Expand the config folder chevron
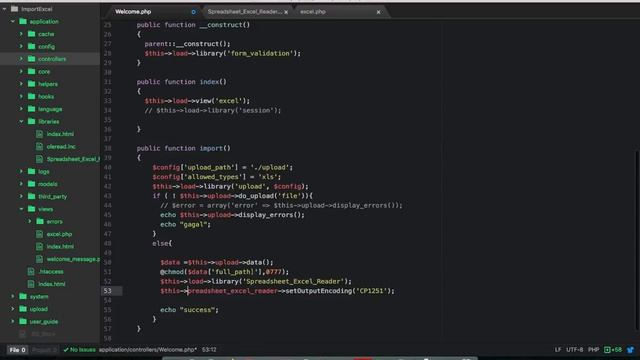 pyautogui.click(x=21, y=46)
